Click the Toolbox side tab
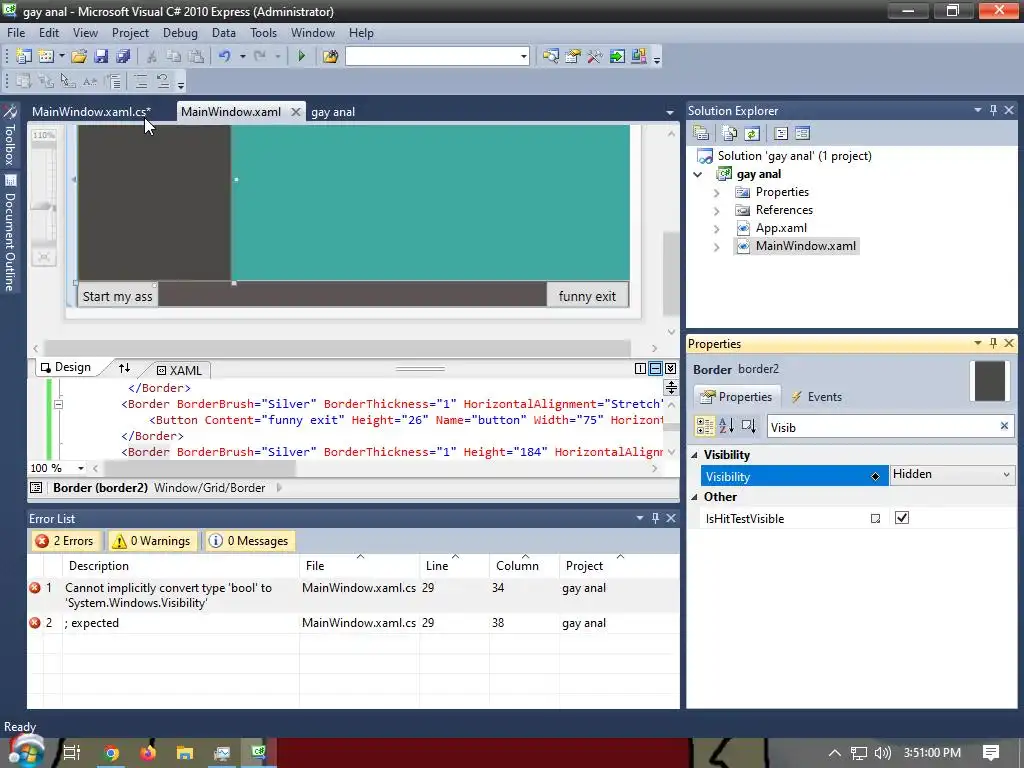1024x768 pixels. [10, 136]
